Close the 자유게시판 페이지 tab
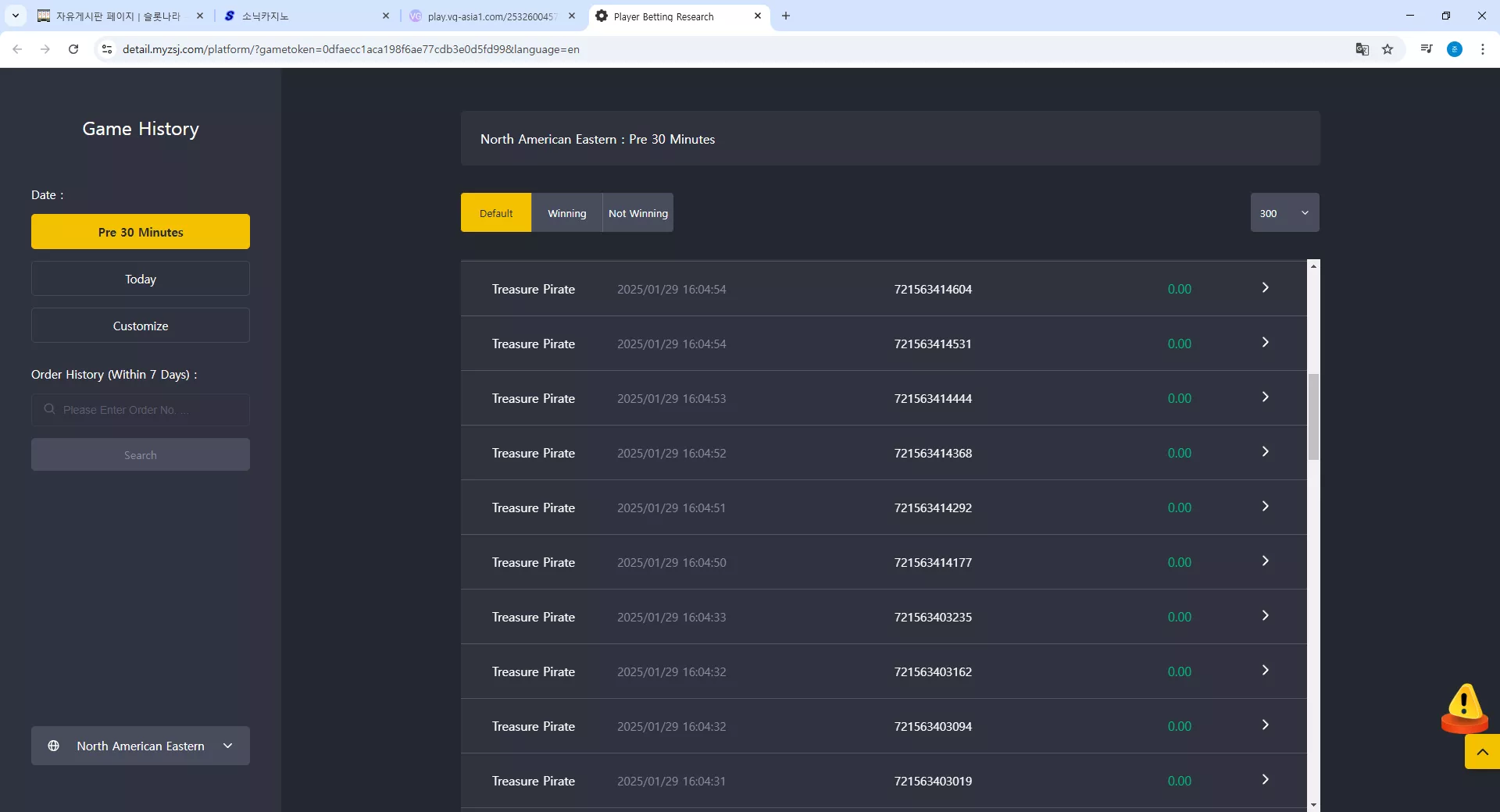 (x=200, y=16)
